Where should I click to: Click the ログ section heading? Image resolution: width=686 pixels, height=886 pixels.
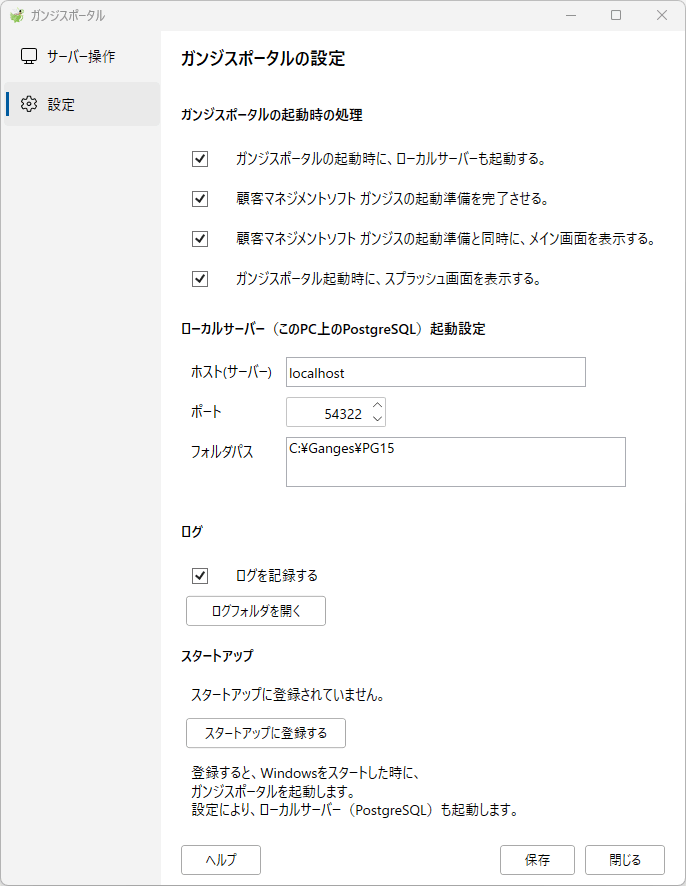(x=192, y=531)
